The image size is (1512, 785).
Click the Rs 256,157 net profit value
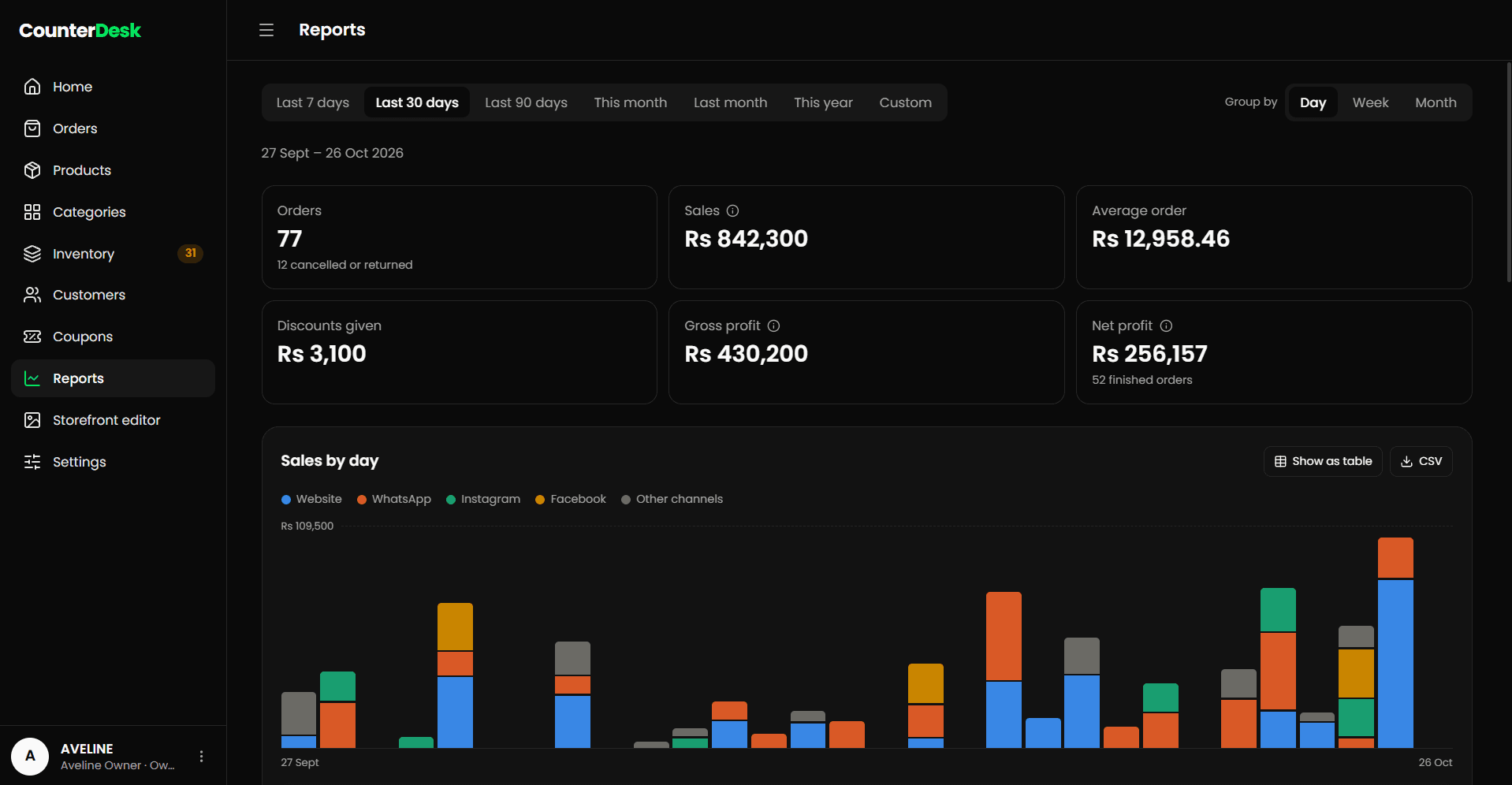click(x=1149, y=354)
